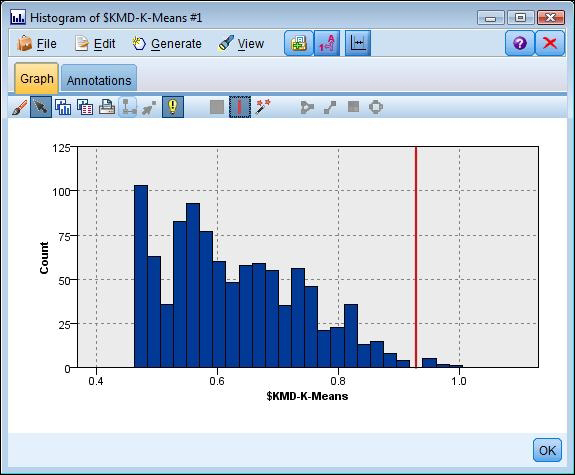This screenshot has width=575, height=475.
Task: Click the copy graph chart icon
Action: (63, 107)
